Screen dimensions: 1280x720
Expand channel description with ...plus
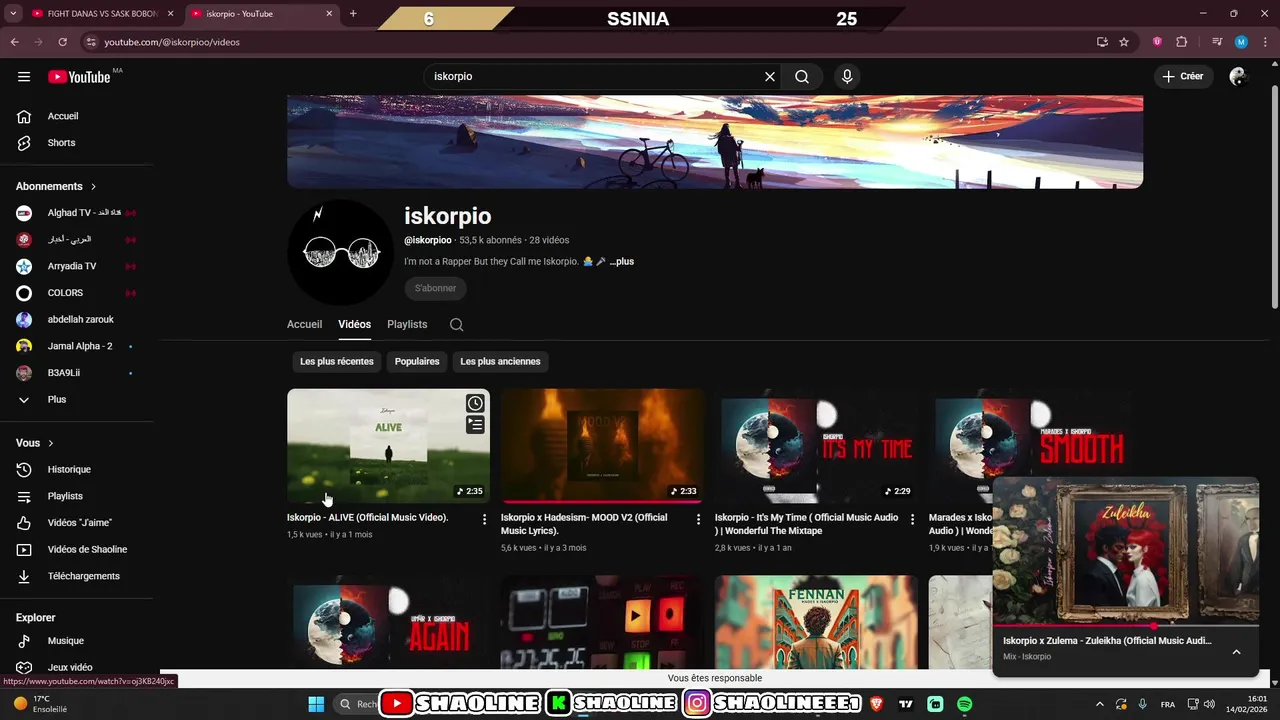[622, 262]
